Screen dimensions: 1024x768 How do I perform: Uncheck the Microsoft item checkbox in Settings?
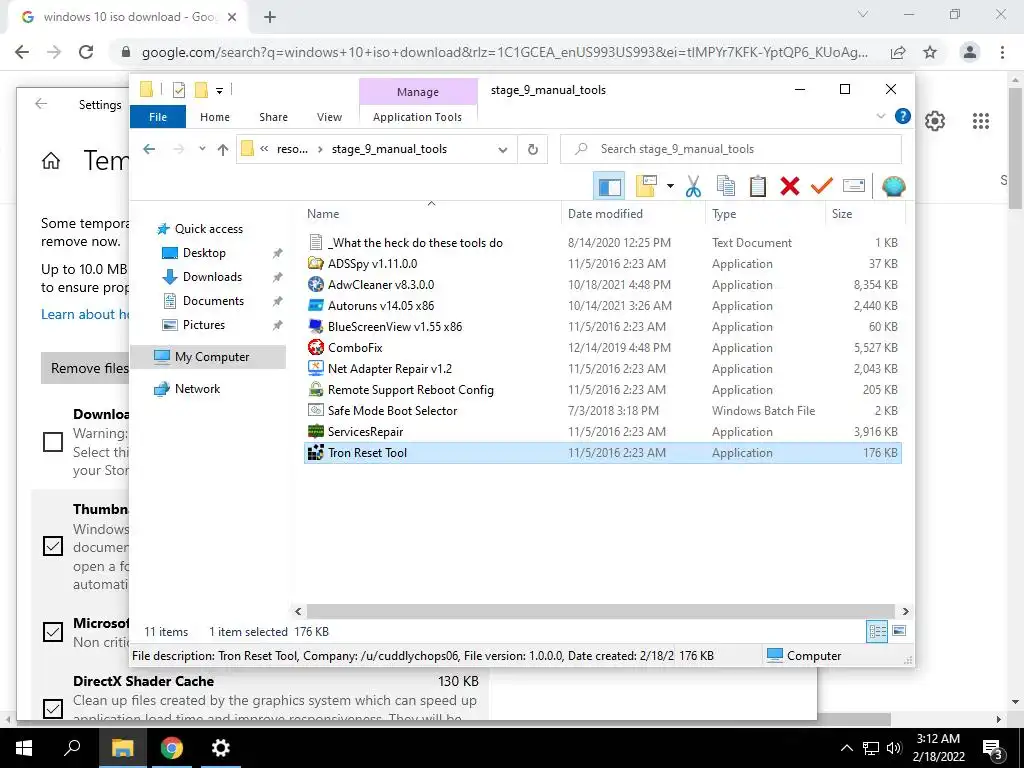pyautogui.click(x=53, y=632)
